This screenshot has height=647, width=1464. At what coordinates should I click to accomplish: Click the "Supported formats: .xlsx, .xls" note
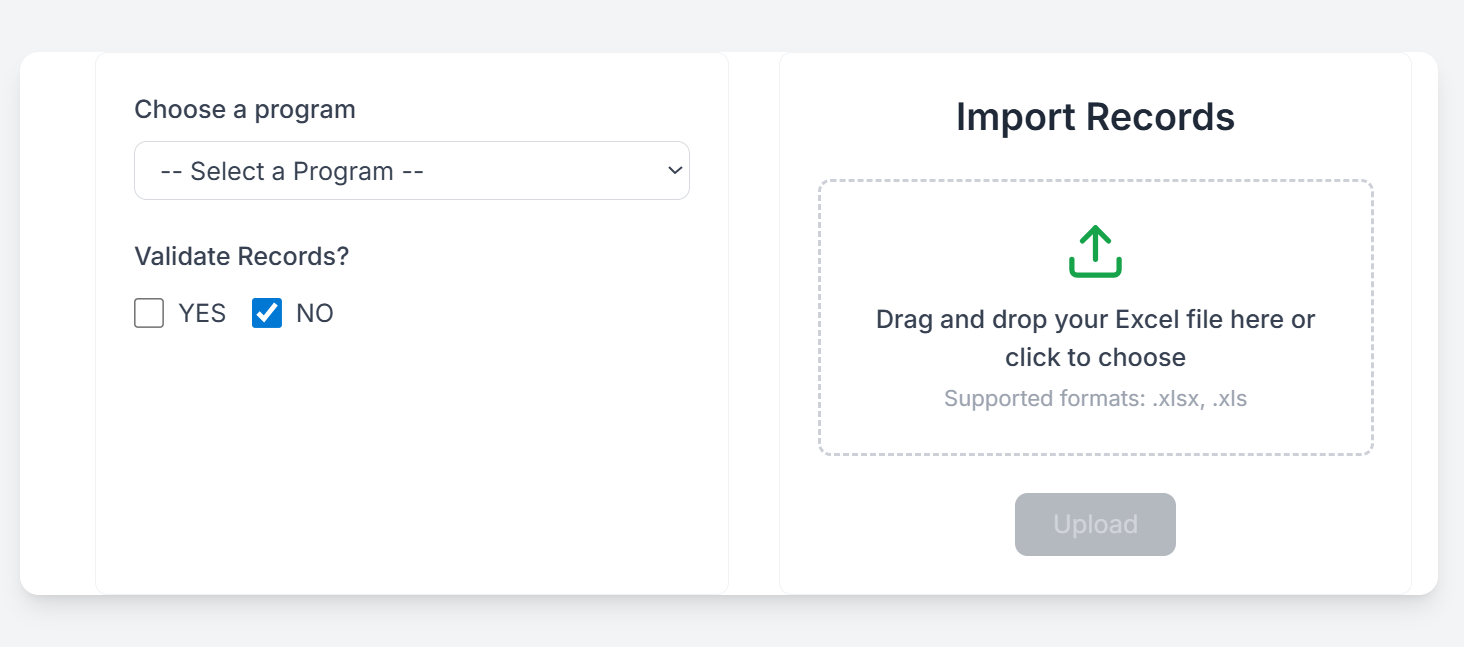pyautogui.click(x=1095, y=399)
